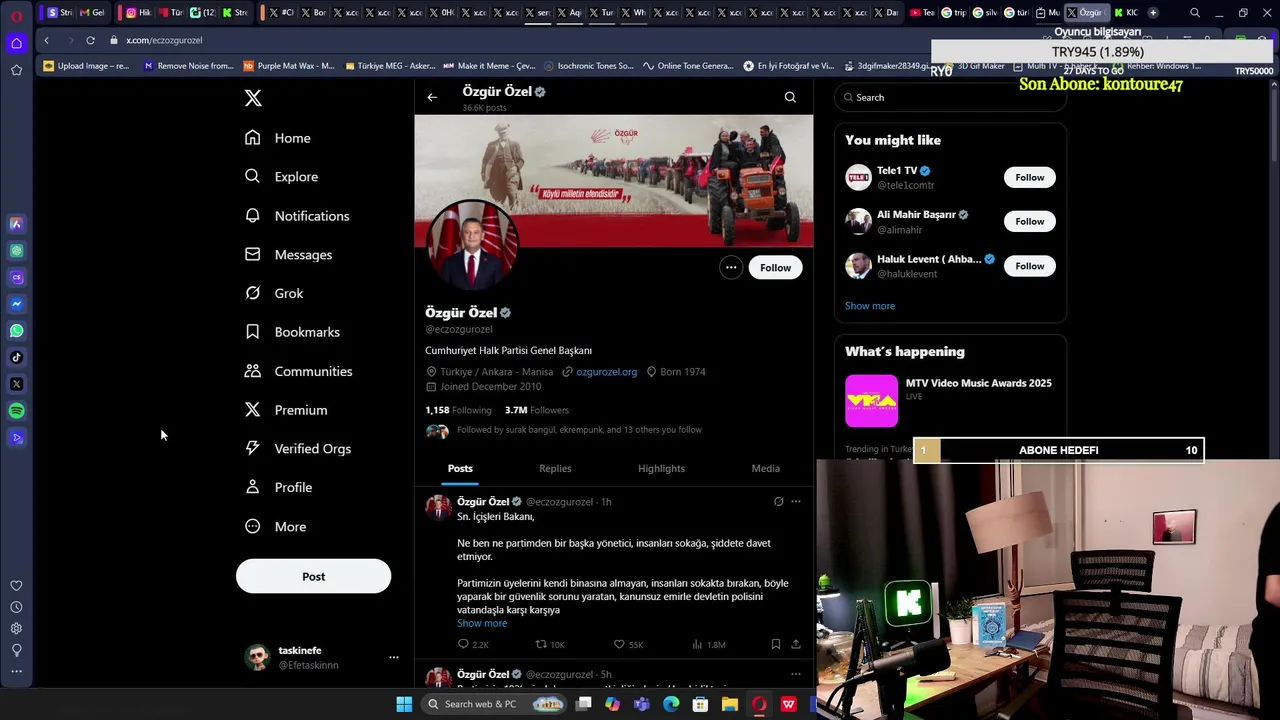Open Bookmarks in X sidebar
The height and width of the screenshot is (720, 1280).
[293, 332]
